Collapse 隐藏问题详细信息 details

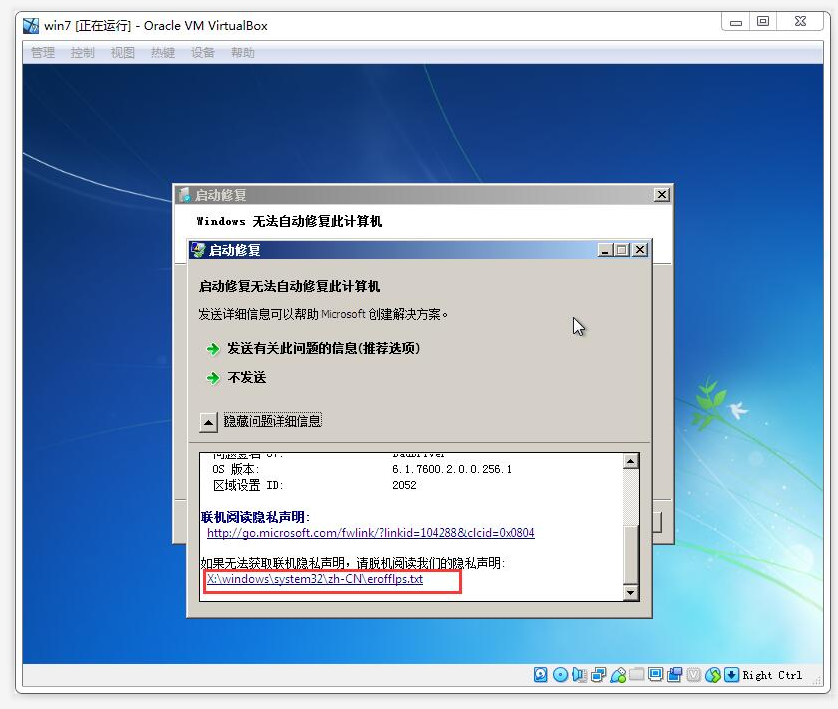pos(208,422)
